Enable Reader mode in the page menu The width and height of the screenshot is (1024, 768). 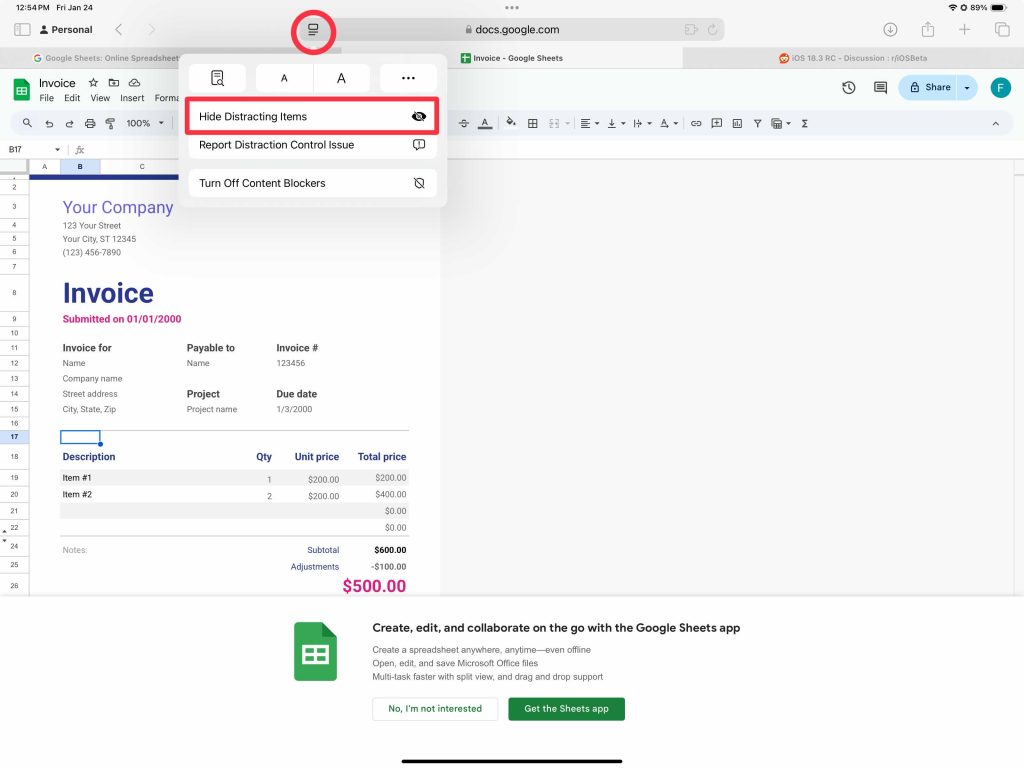pyautogui.click(x=217, y=77)
